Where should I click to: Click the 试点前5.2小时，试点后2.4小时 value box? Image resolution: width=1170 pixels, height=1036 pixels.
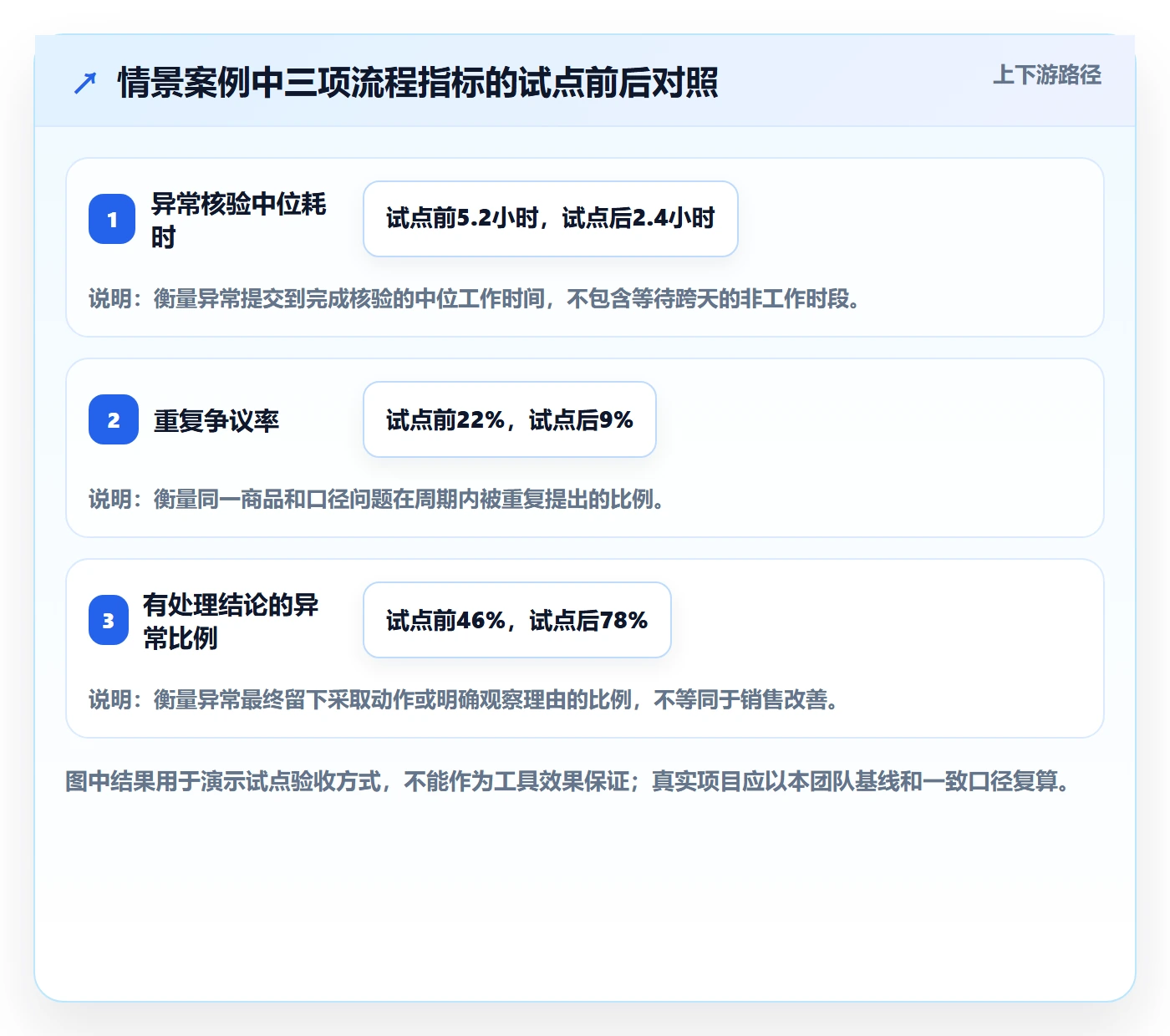click(x=551, y=219)
